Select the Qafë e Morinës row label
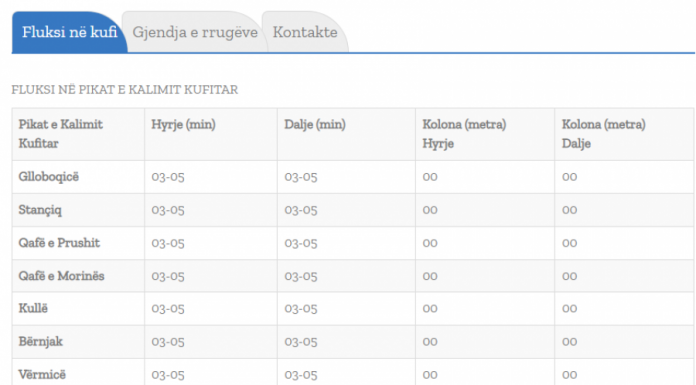The height and width of the screenshot is (385, 696). coord(61,276)
